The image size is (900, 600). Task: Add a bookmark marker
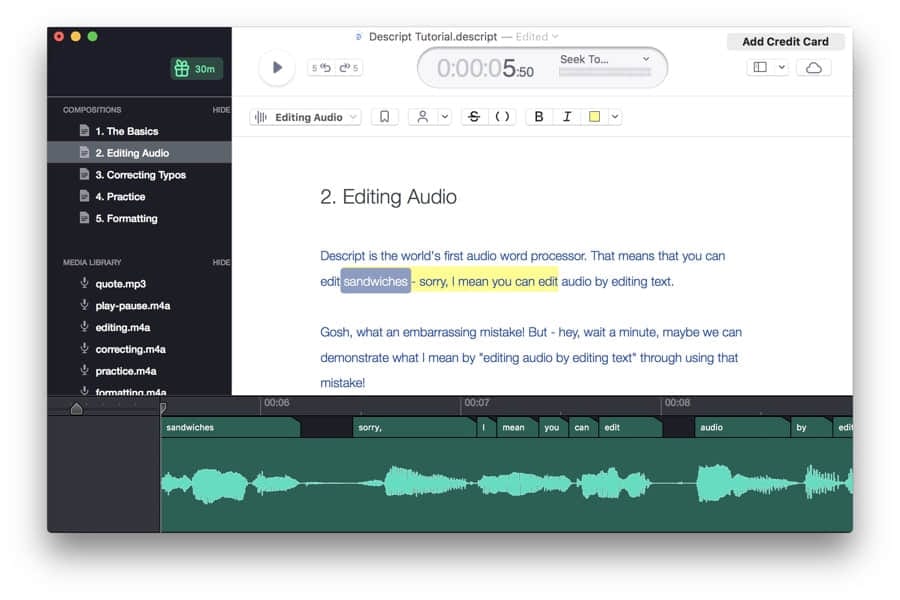pyautogui.click(x=385, y=117)
